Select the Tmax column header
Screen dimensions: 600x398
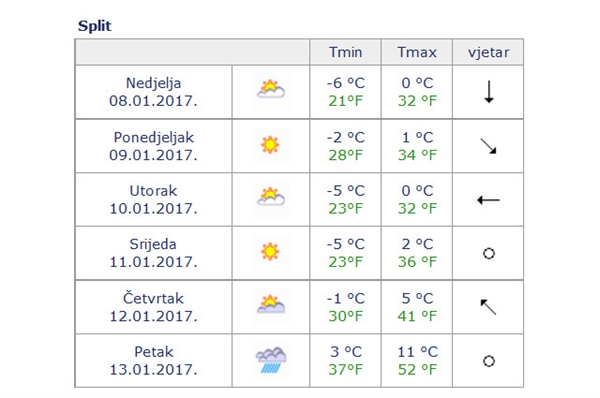click(x=417, y=52)
